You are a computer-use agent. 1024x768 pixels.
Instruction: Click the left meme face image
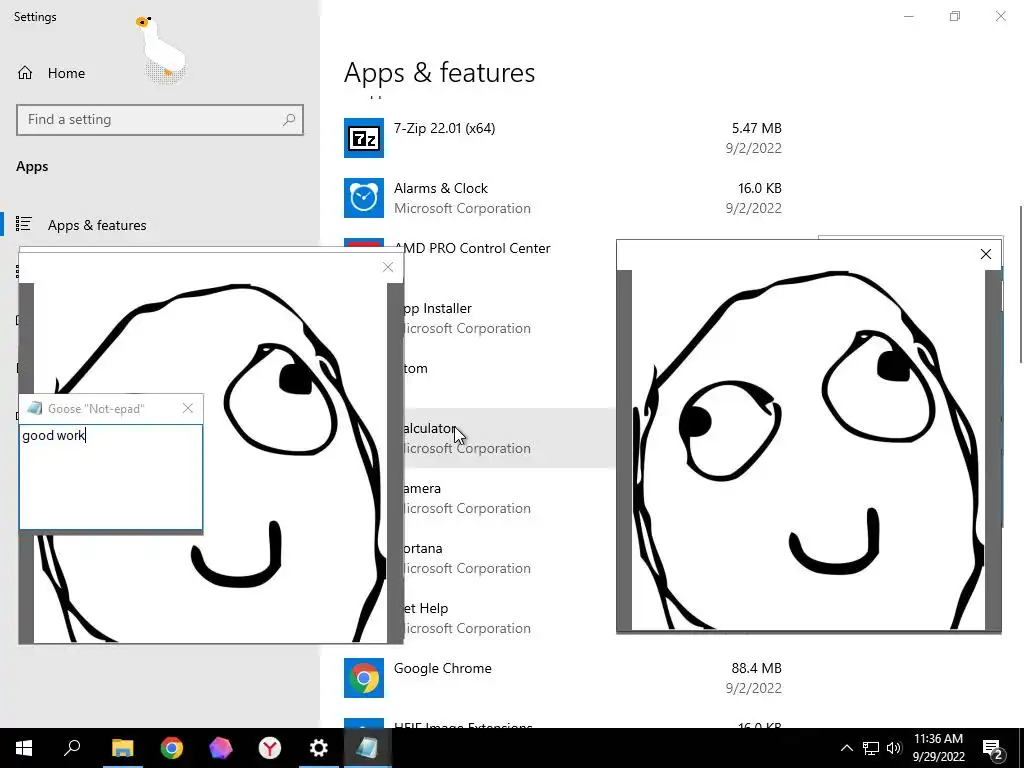point(210,462)
